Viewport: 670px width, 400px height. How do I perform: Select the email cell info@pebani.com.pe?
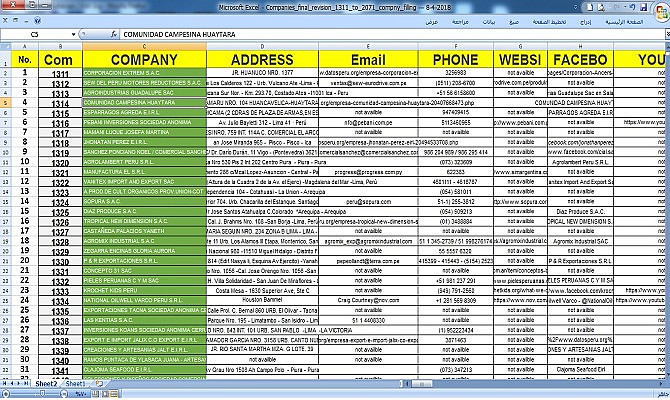[x=368, y=123]
